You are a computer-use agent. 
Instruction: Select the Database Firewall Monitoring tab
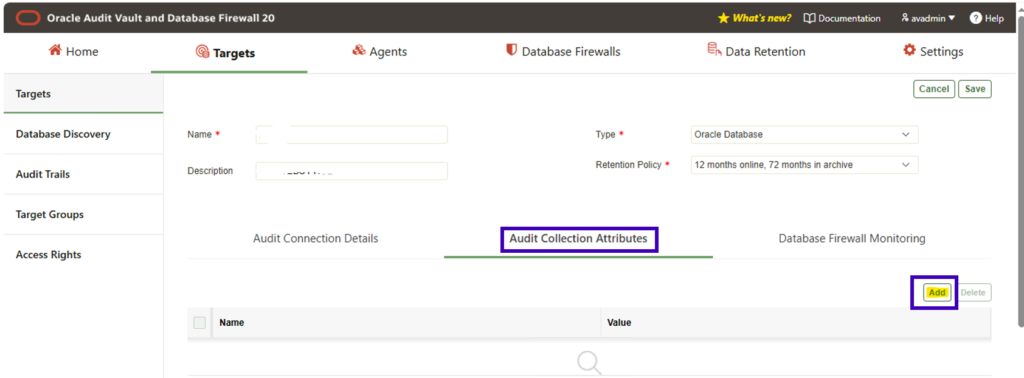[x=852, y=238]
